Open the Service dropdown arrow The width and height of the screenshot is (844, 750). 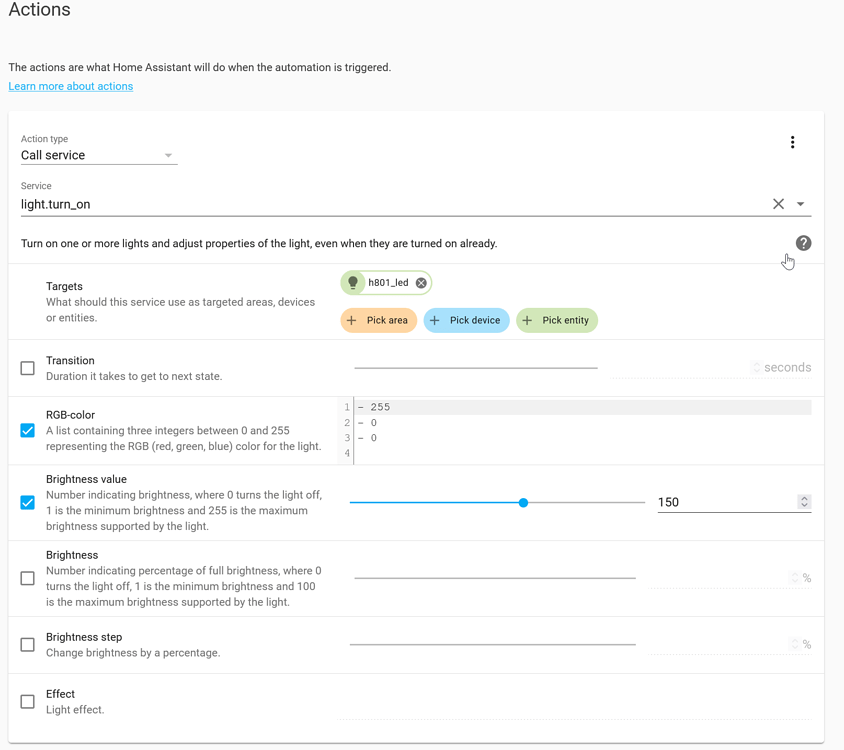800,204
